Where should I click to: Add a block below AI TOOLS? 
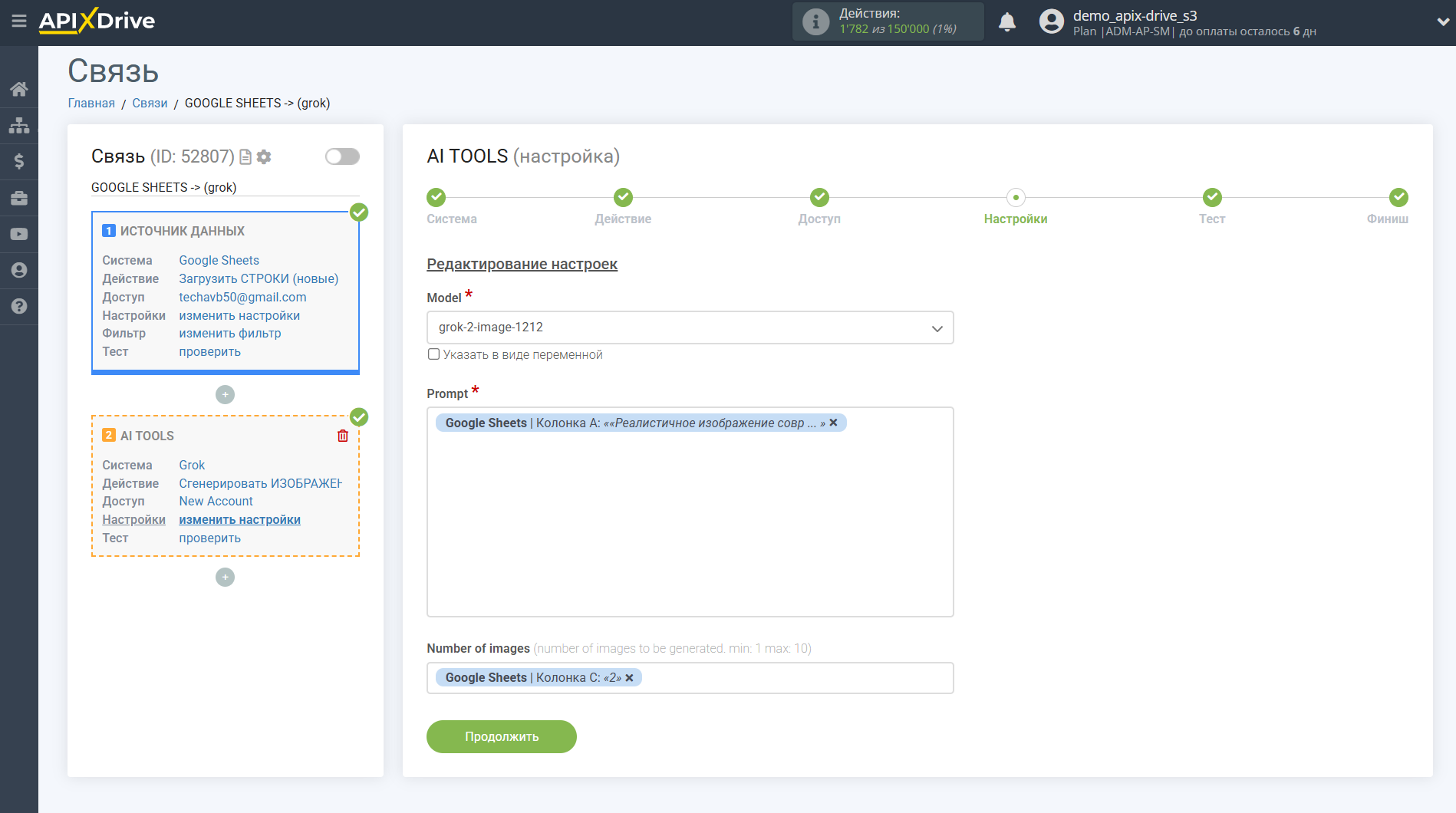pos(225,577)
